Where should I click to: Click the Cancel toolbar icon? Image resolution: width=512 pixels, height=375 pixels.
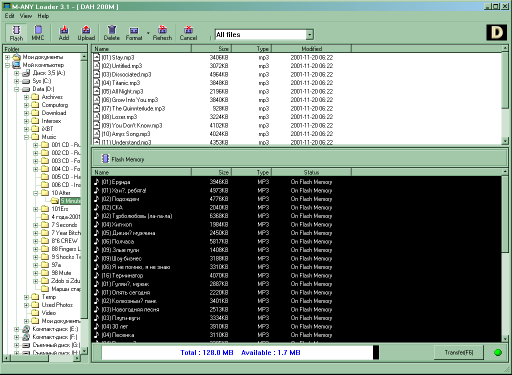tap(188, 33)
